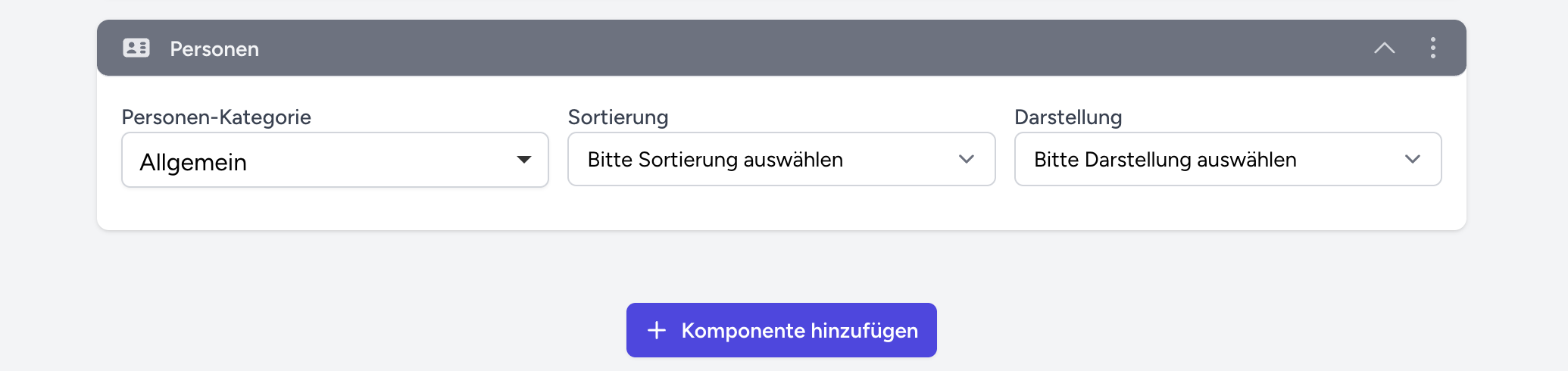The image size is (1568, 371).
Task: Click the black triangle arrow beside Allgemein
Action: click(523, 160)
